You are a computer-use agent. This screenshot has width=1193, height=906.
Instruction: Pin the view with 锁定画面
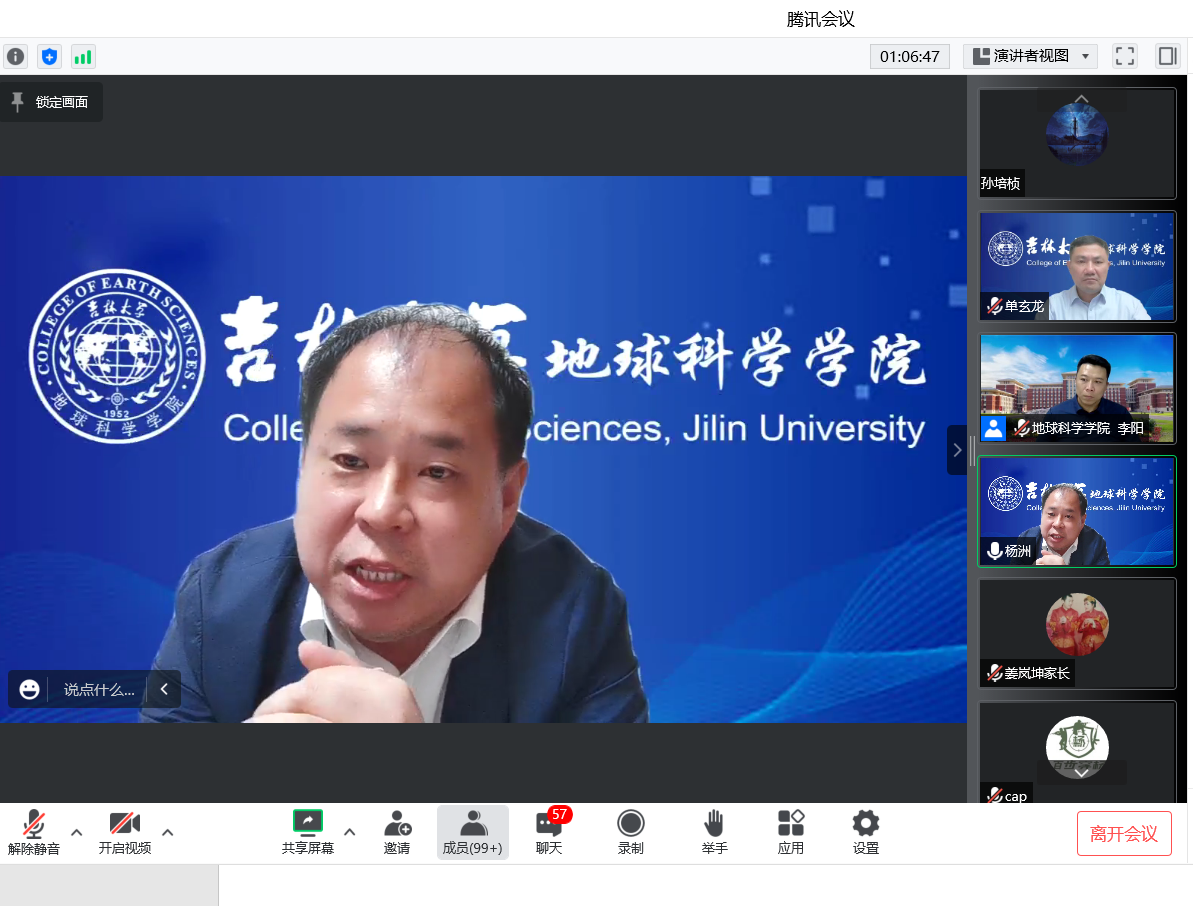[50, 102]
